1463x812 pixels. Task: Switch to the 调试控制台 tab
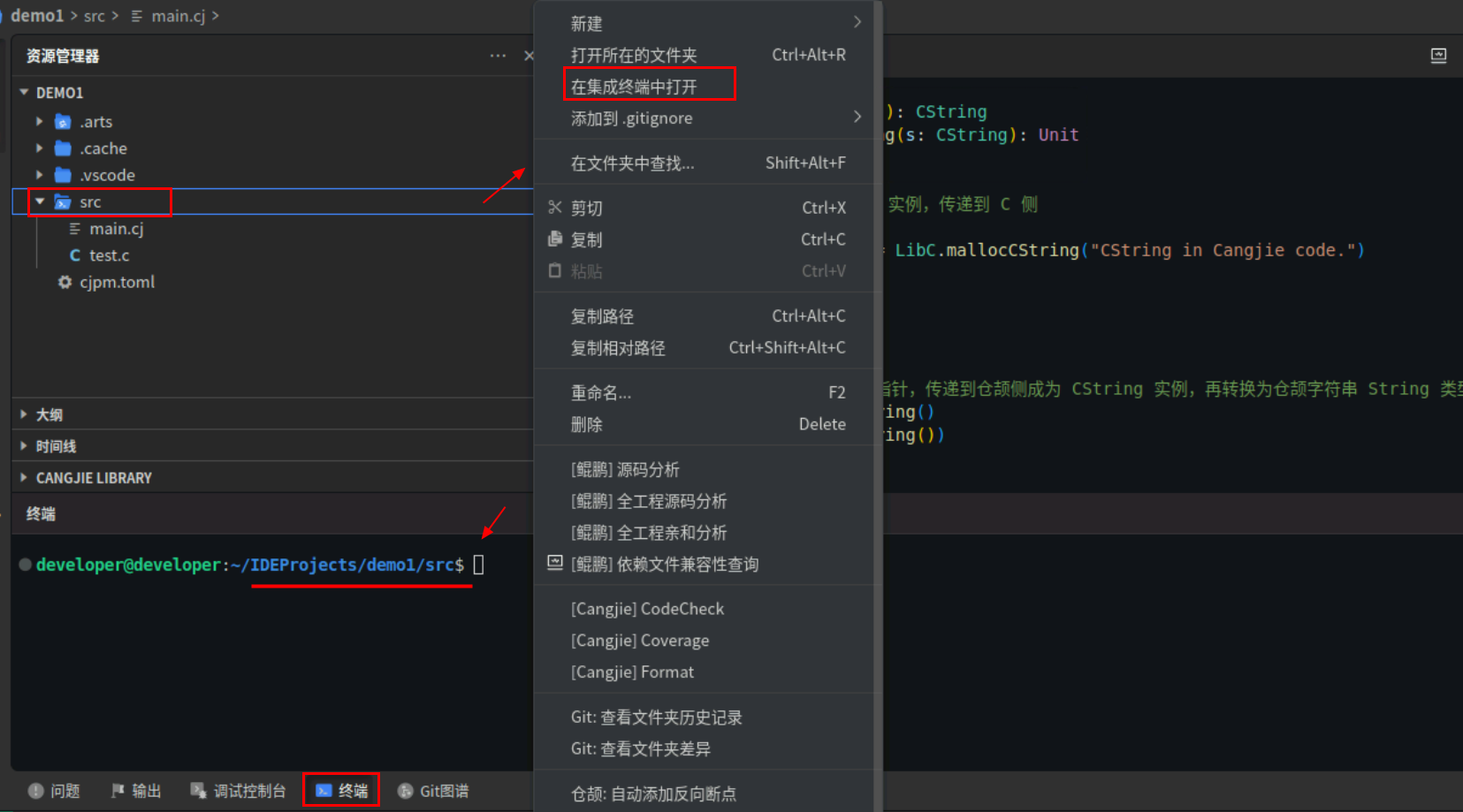coord(239,791)
